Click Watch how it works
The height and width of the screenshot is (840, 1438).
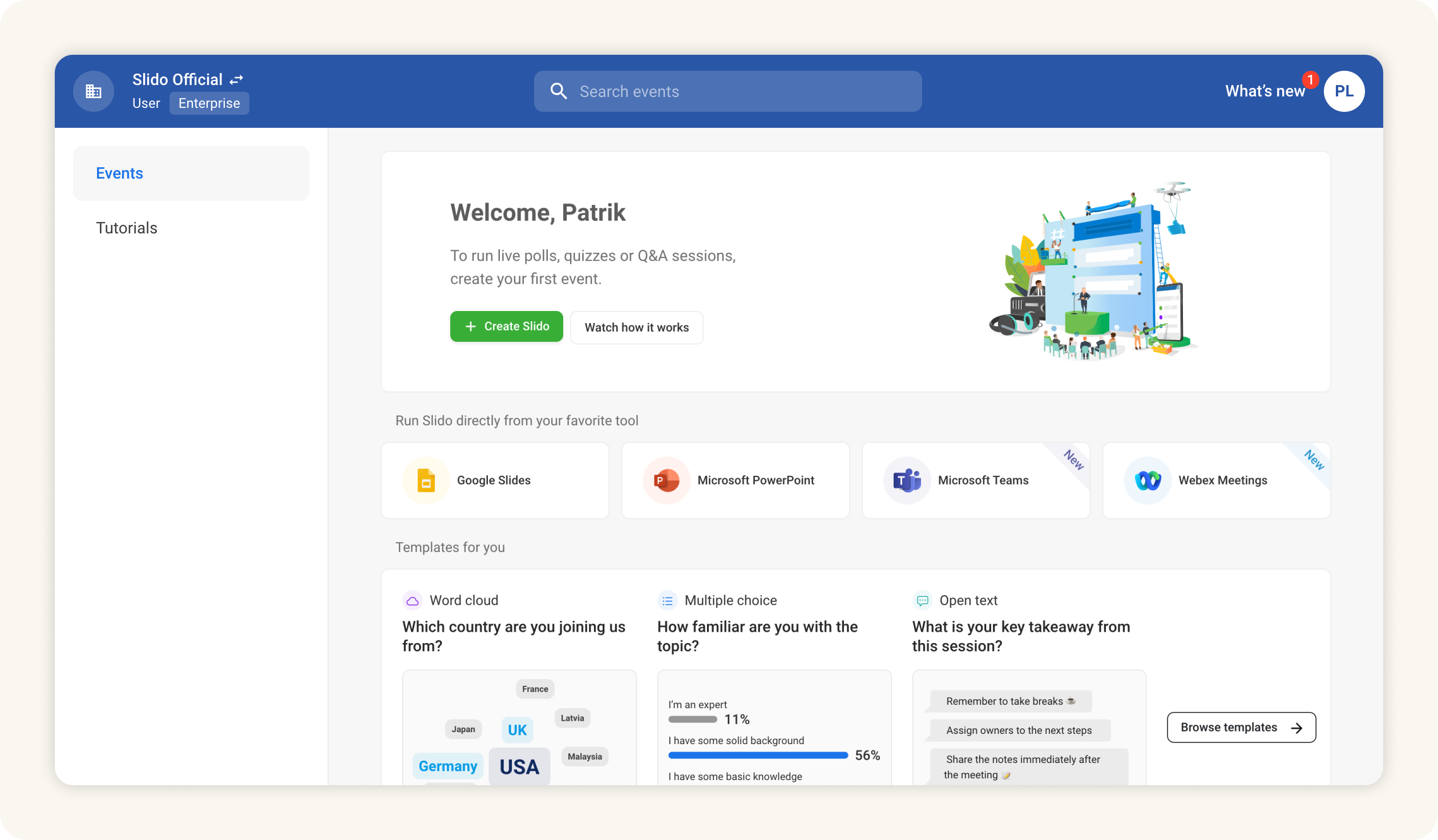click(x=637, y=328)
